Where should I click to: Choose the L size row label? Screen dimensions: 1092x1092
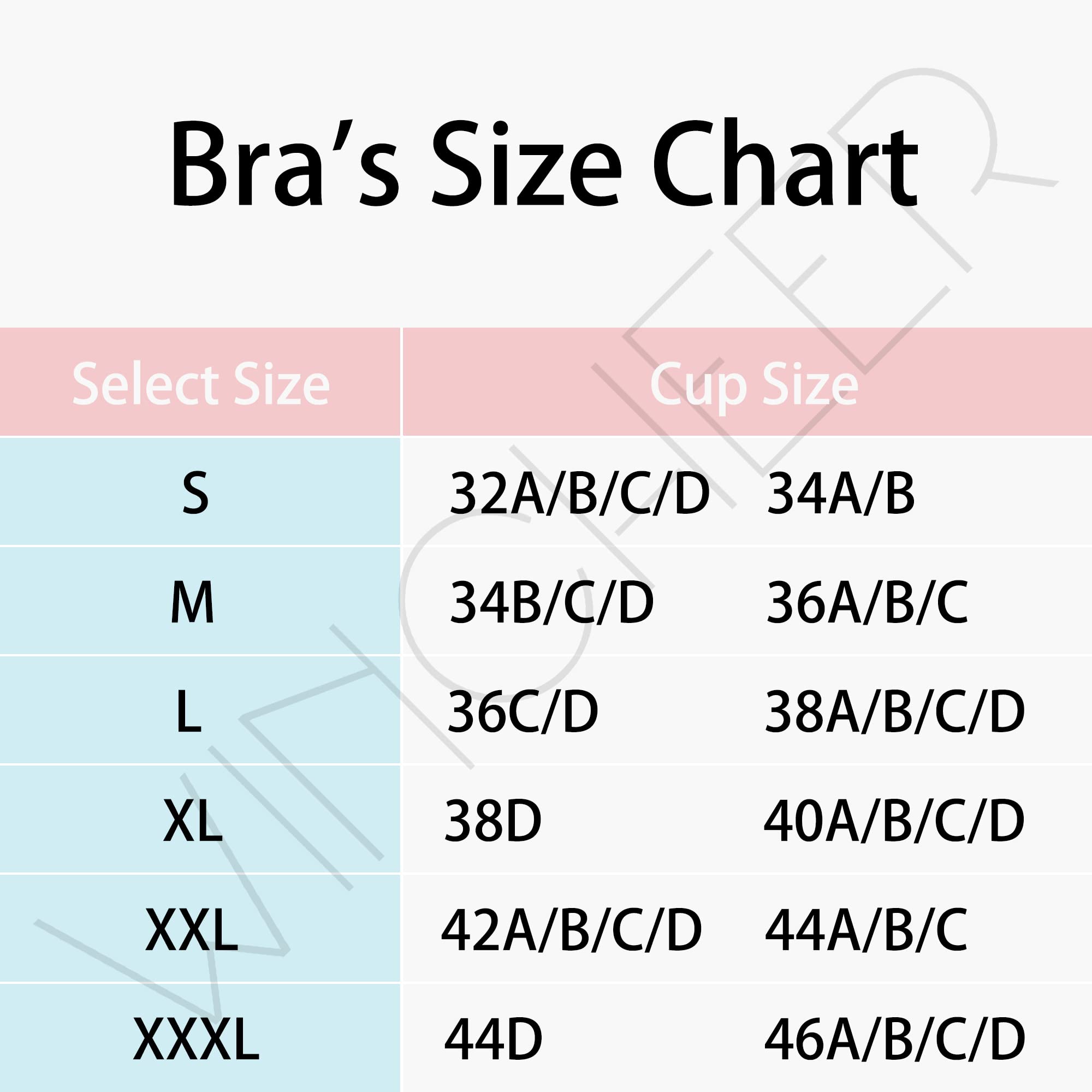(x=189, y=712)
